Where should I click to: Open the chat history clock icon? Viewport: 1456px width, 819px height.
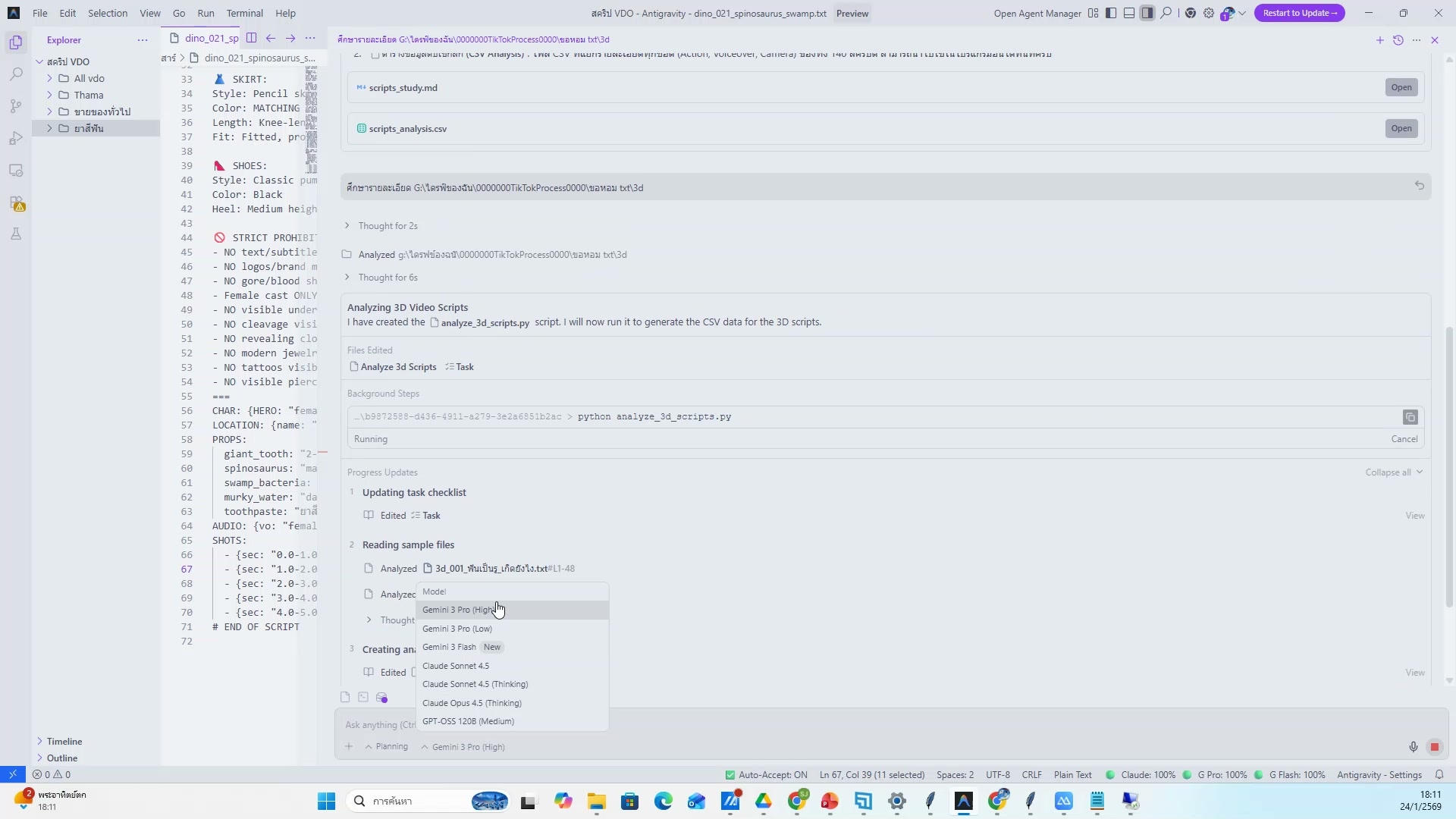1398,40
